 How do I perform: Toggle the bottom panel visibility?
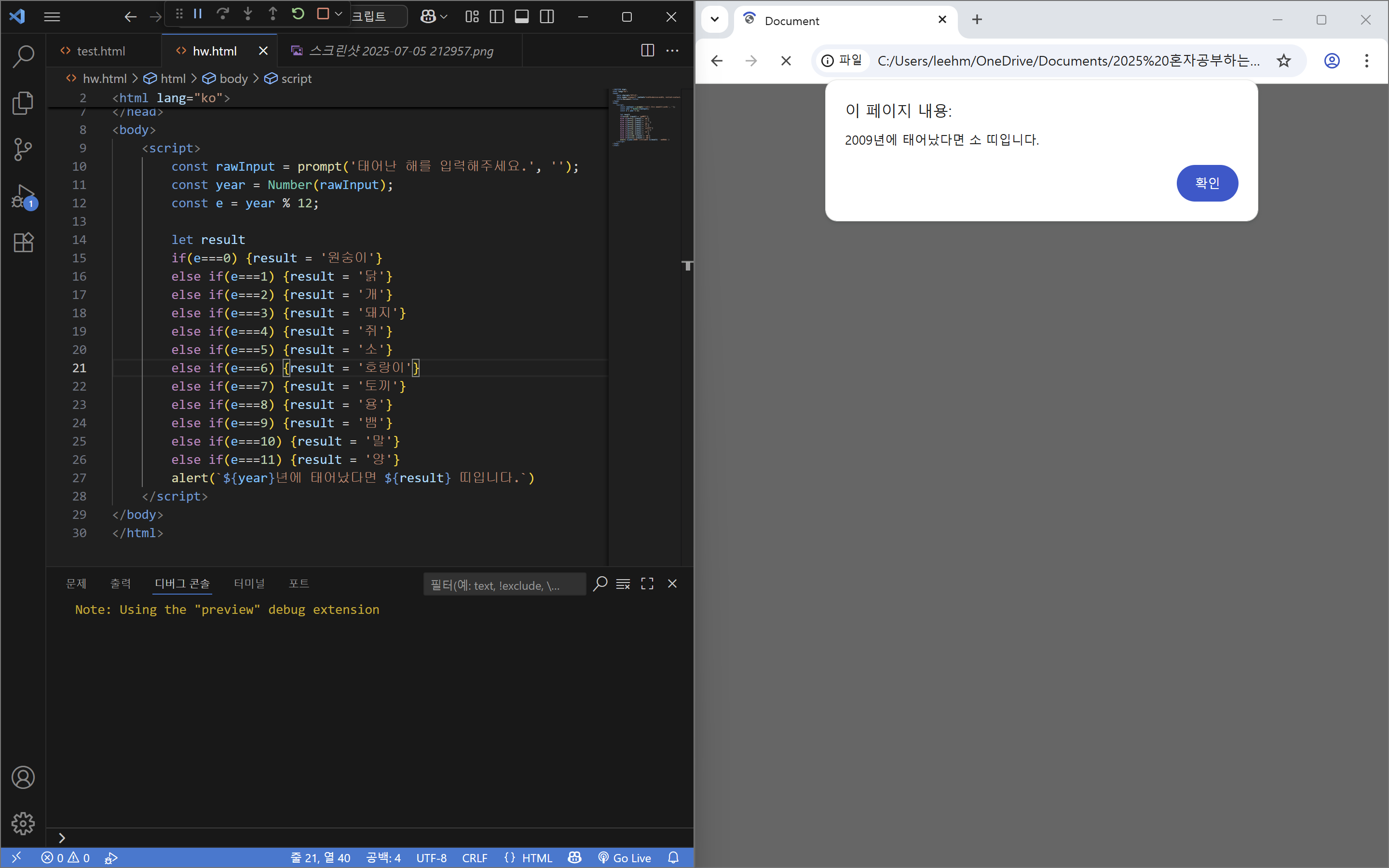[x=522, y=17]
